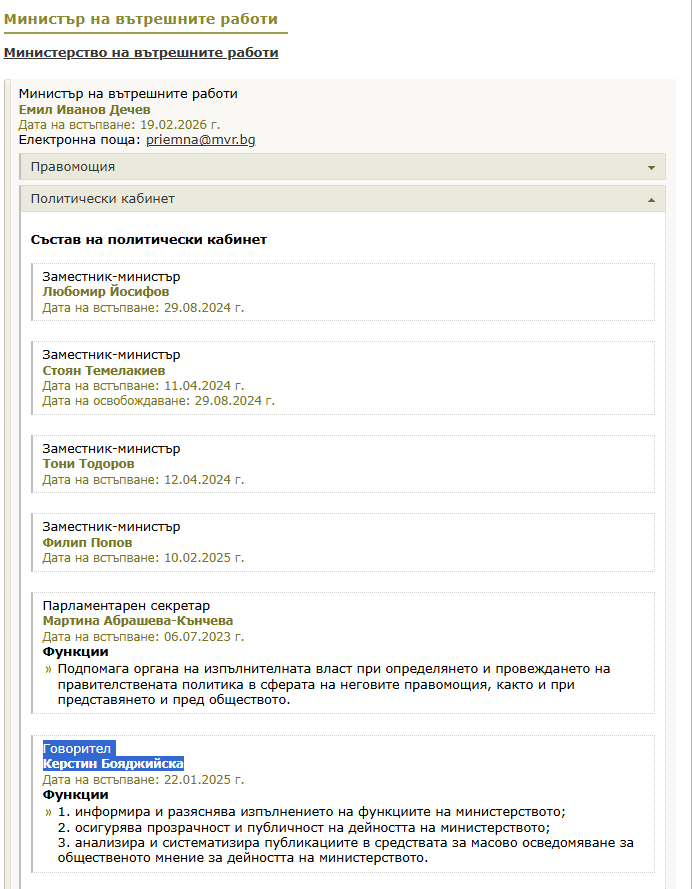Click the Функции label under Говорител
This screenshot has height=889, width=692.
75,795
